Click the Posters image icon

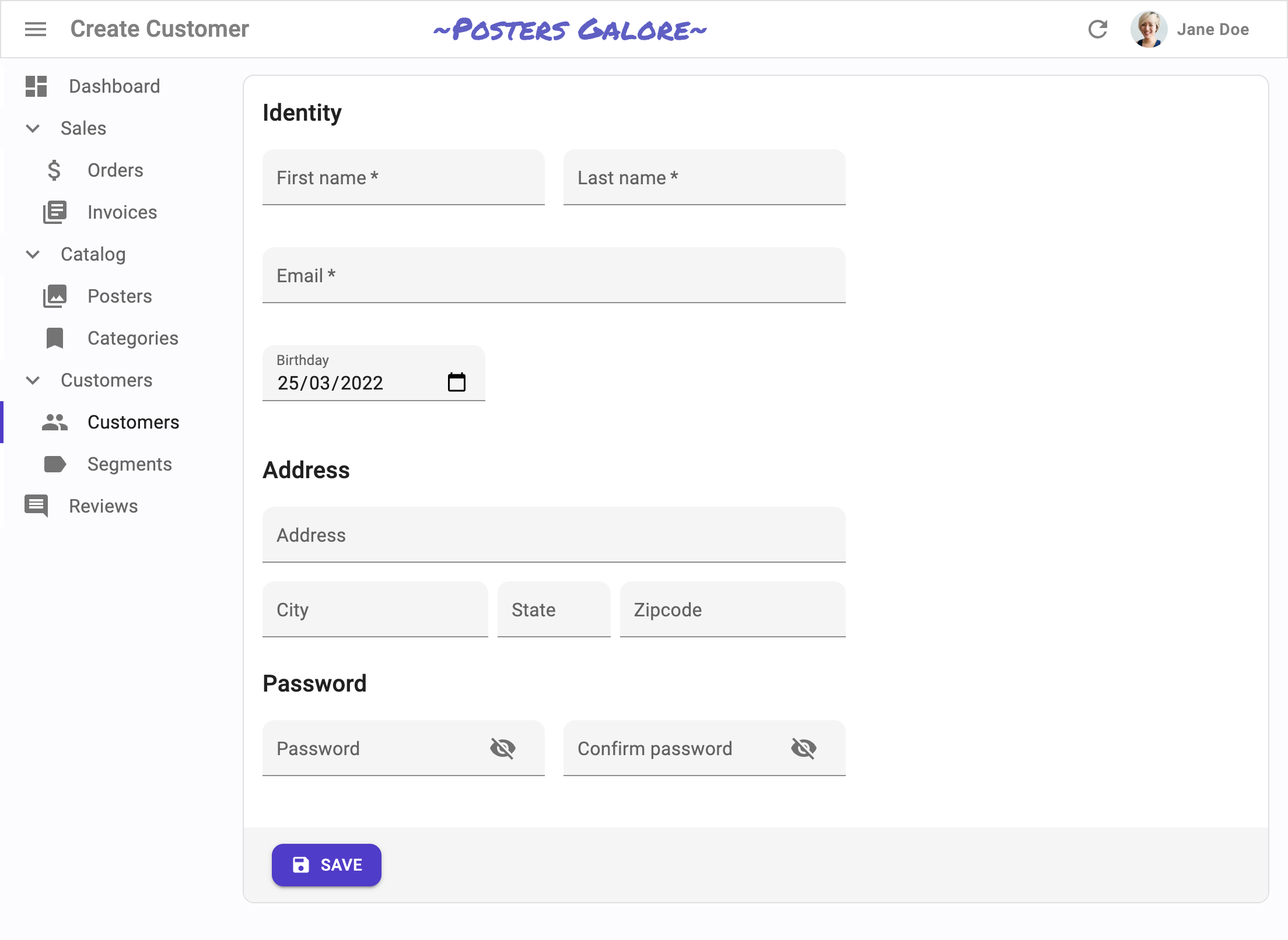coord(54,296)
